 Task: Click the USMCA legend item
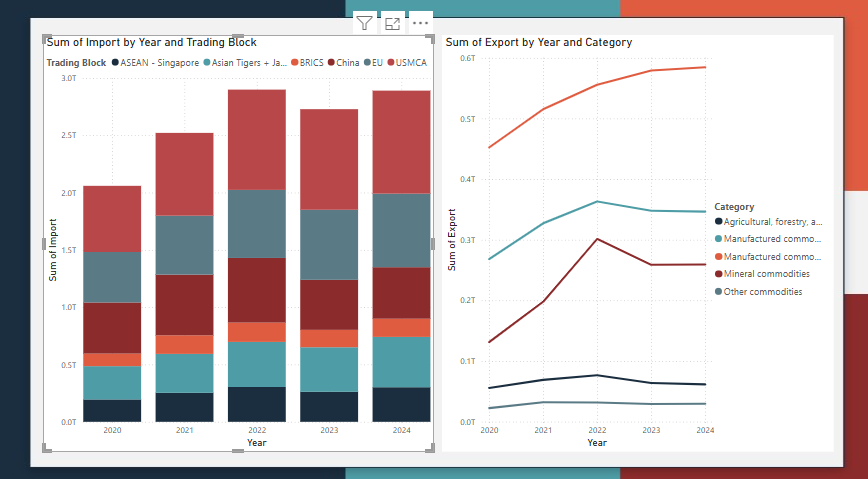pyautogui.click(x=406, y=63)
